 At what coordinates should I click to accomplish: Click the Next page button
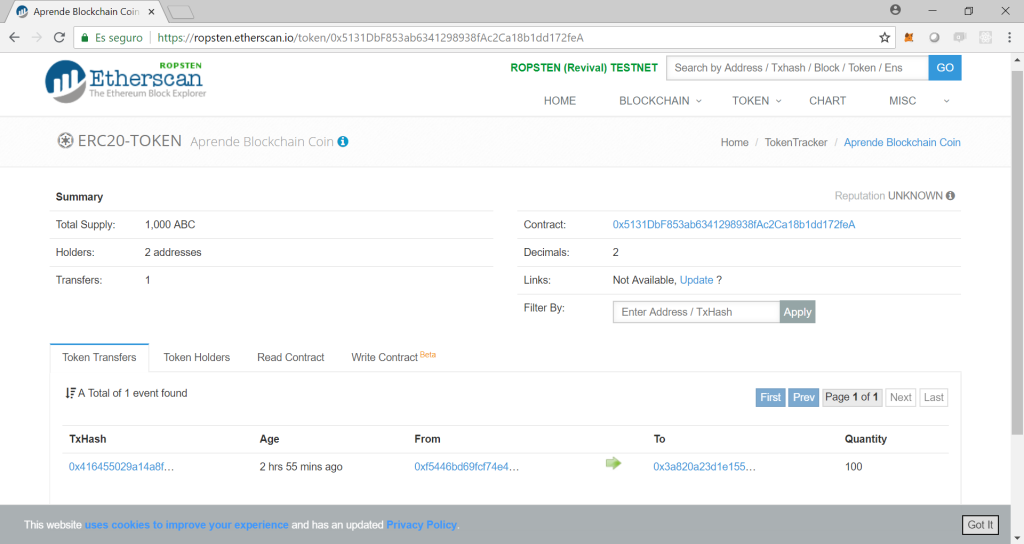[901, 397]
